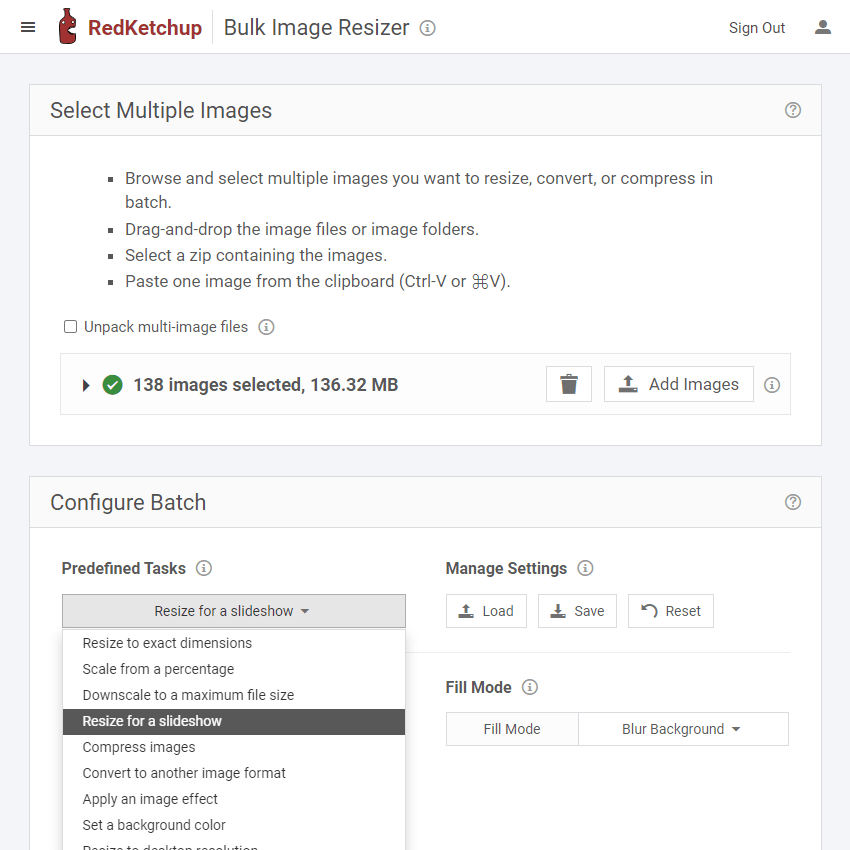Click the info icon next to Manage Settings
The height and width of the screenshot is (850, 850).
(x=586, y=568)
